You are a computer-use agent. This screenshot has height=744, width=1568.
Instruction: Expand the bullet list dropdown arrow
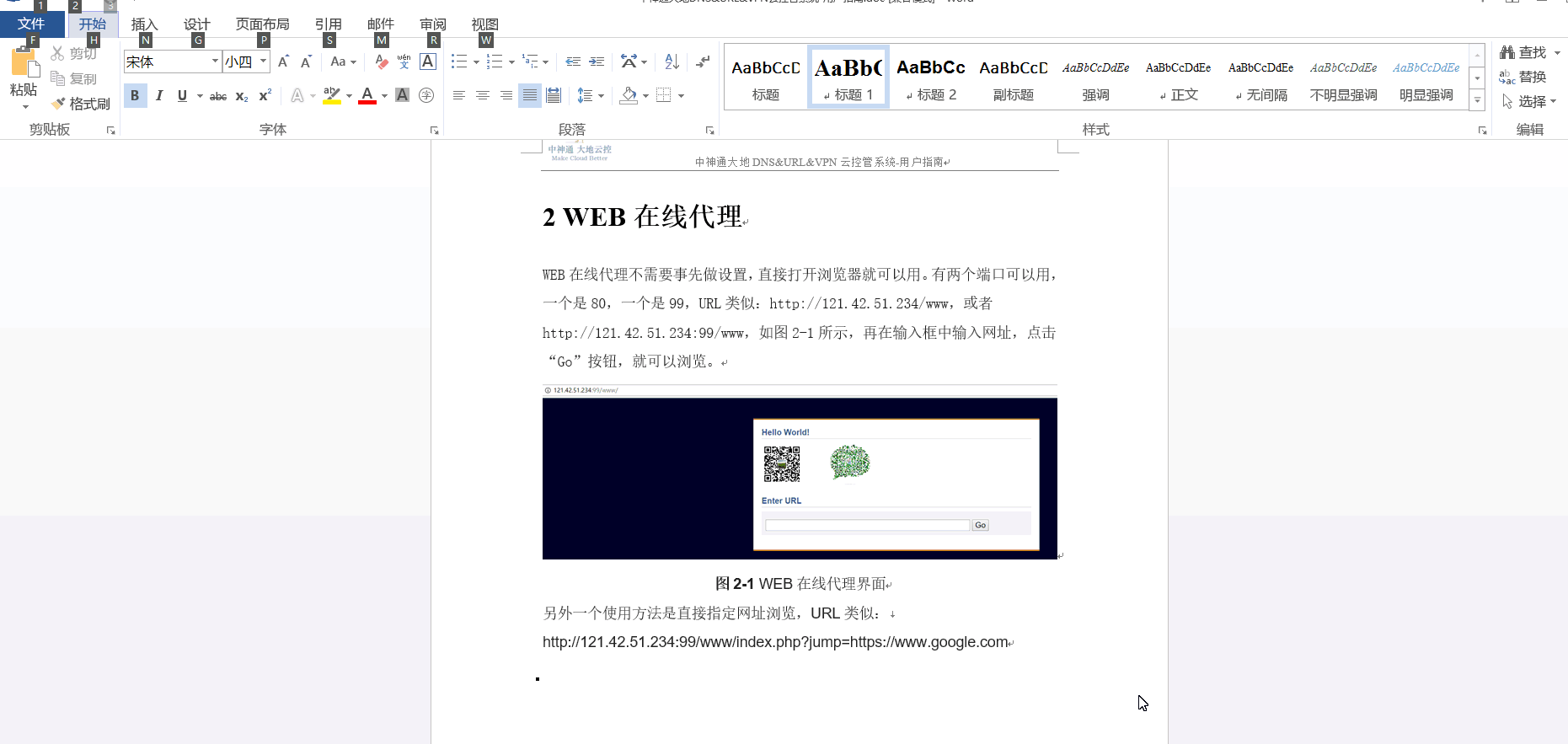(x=476, y=62)
